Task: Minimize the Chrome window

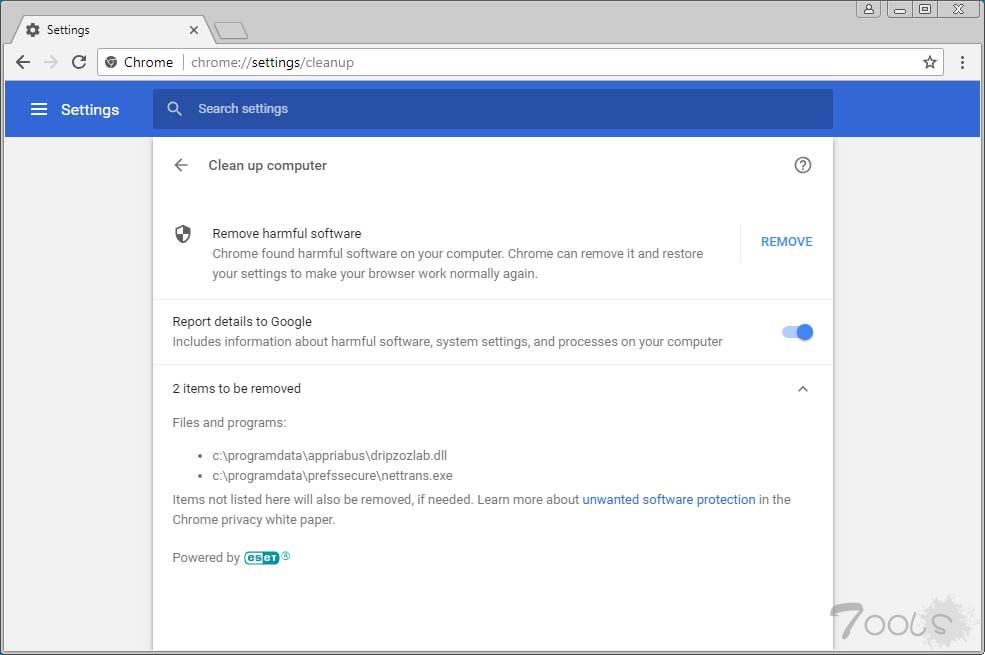Action: pyautogui.click(x=900, y=9)
